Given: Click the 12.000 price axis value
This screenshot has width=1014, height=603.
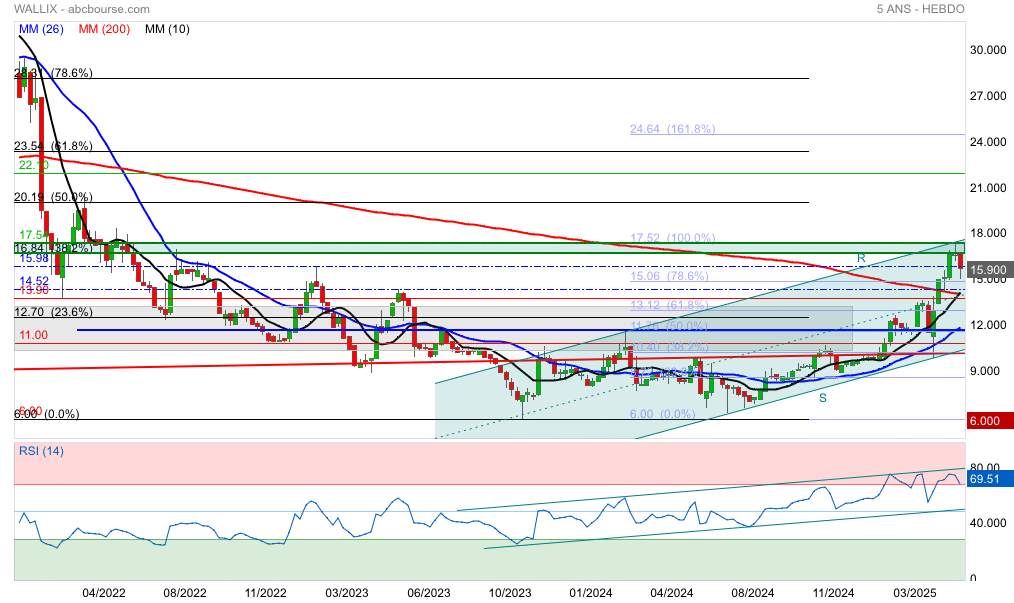Looking at the screenshot, I should (x=988, y=325).
